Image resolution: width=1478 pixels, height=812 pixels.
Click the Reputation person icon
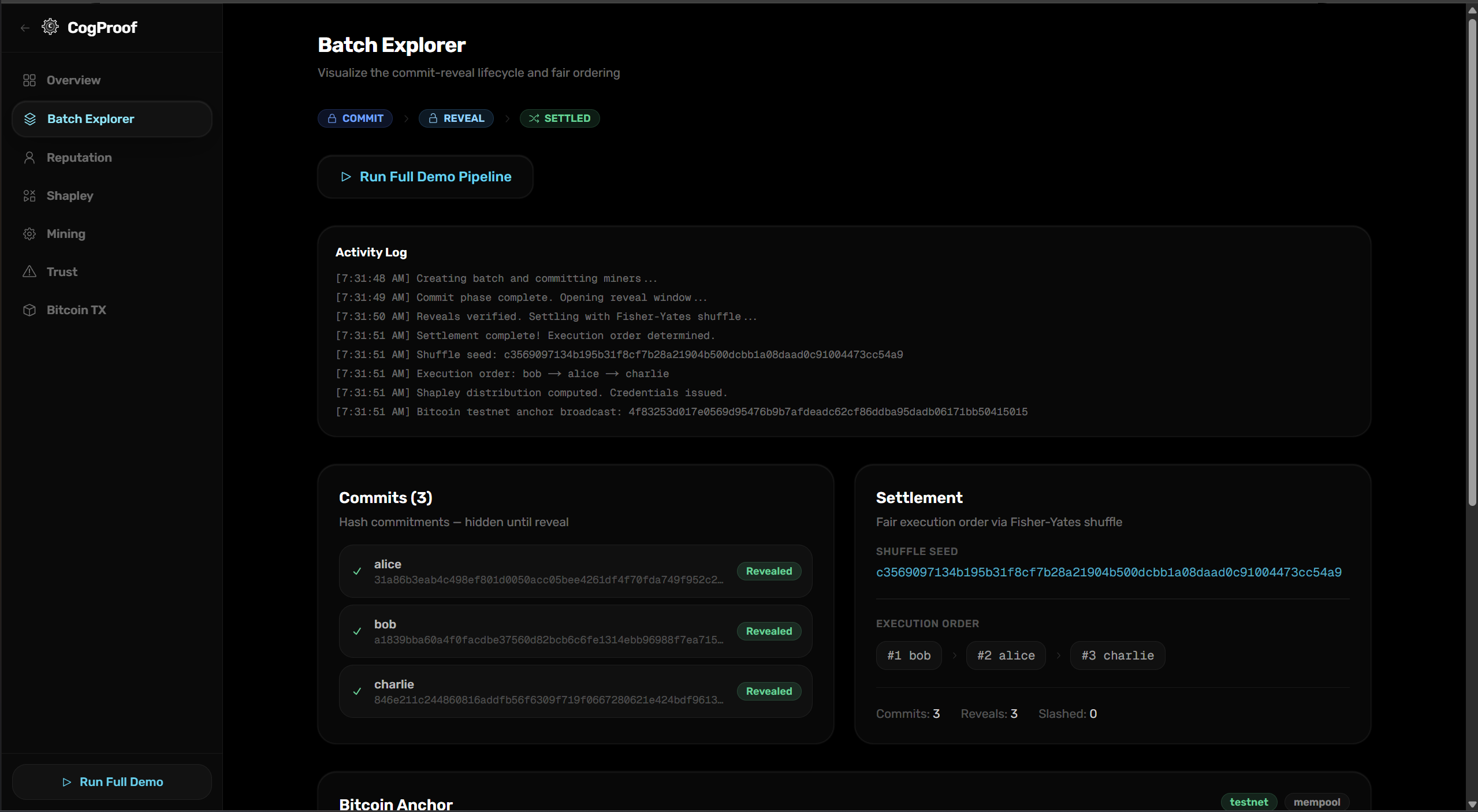[x=29, y=158]
